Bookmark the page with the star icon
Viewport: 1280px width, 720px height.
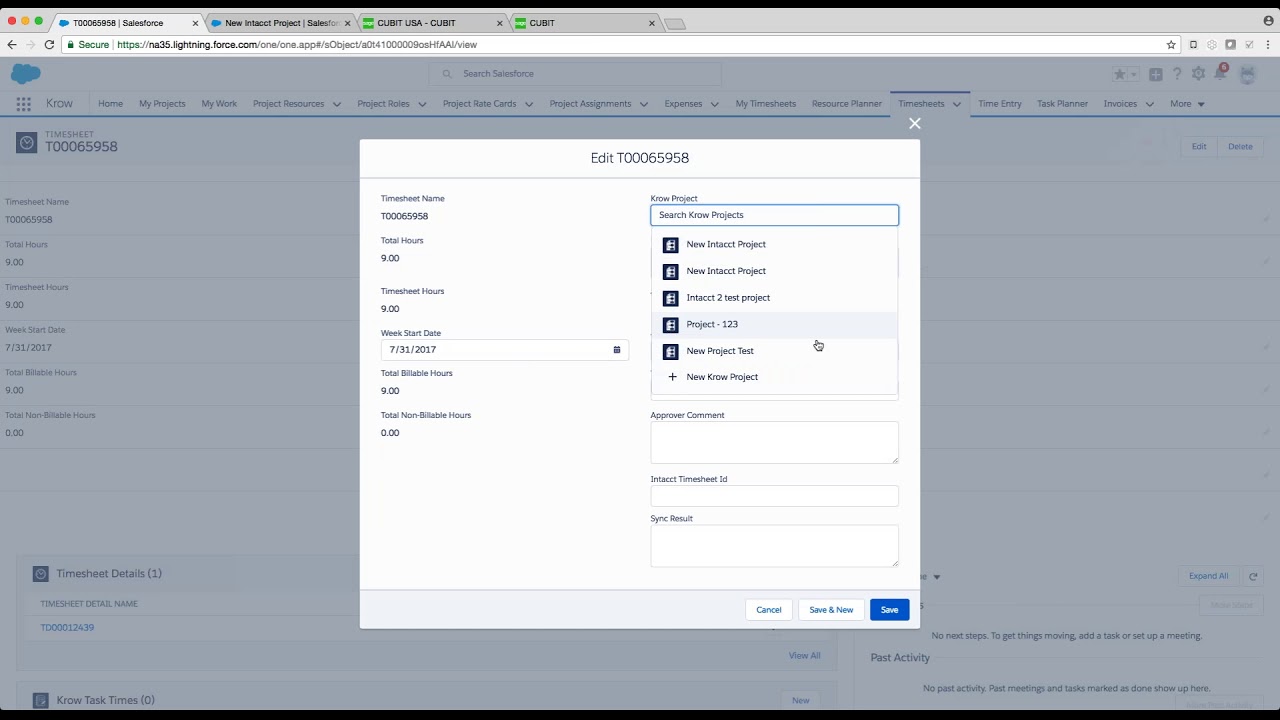pyautogui.click(x=1171, y=44)
